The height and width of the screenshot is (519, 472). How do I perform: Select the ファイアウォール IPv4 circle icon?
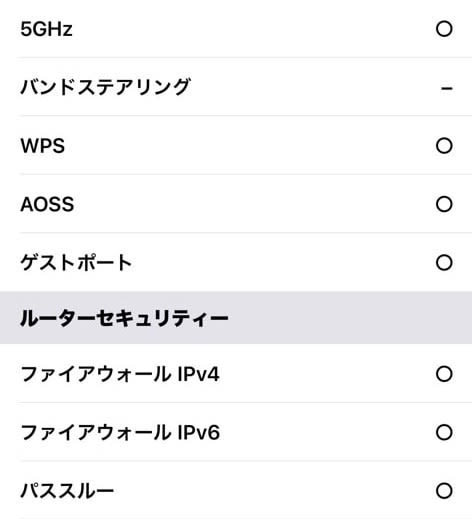(444, 374)
